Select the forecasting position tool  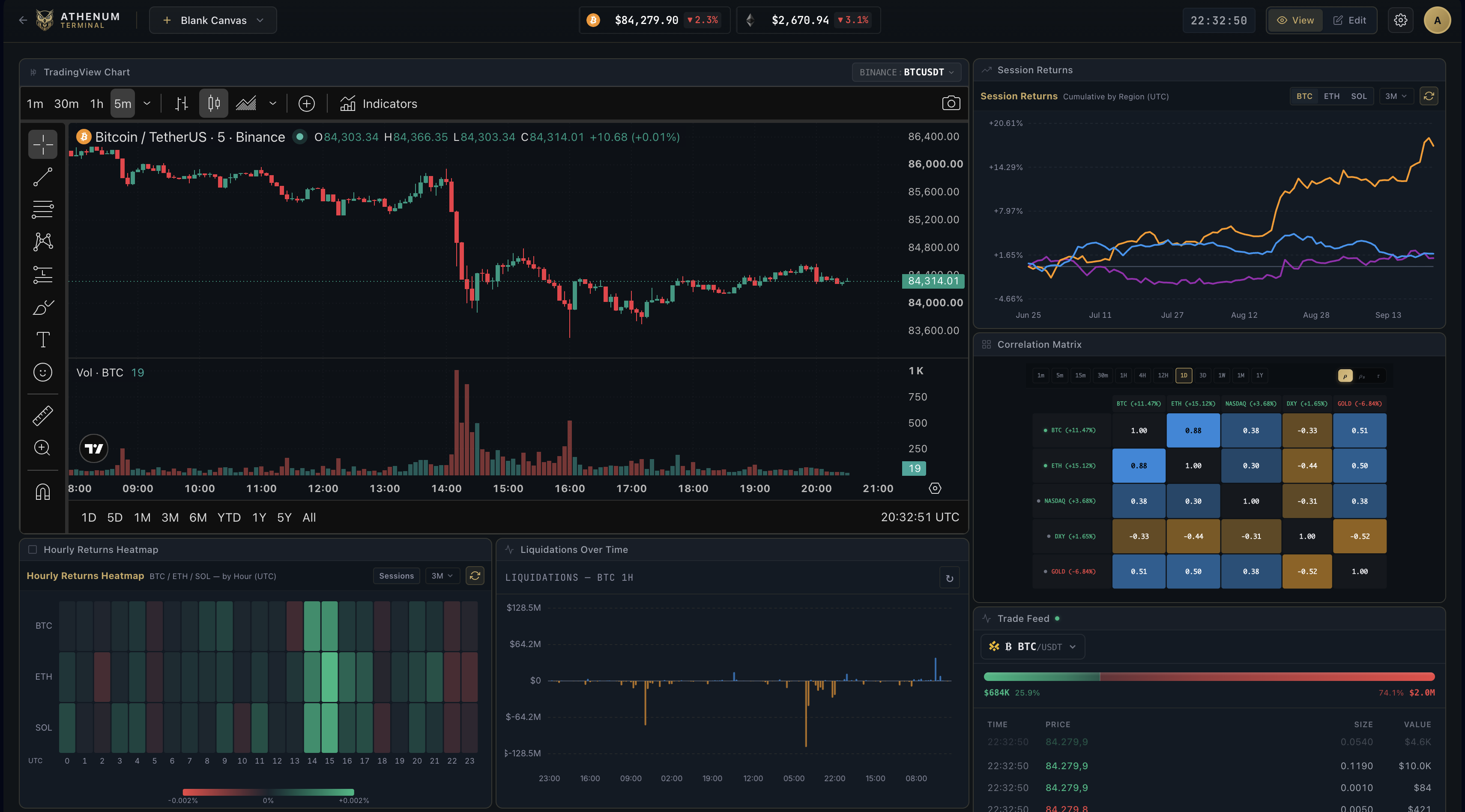coord(43,275)
